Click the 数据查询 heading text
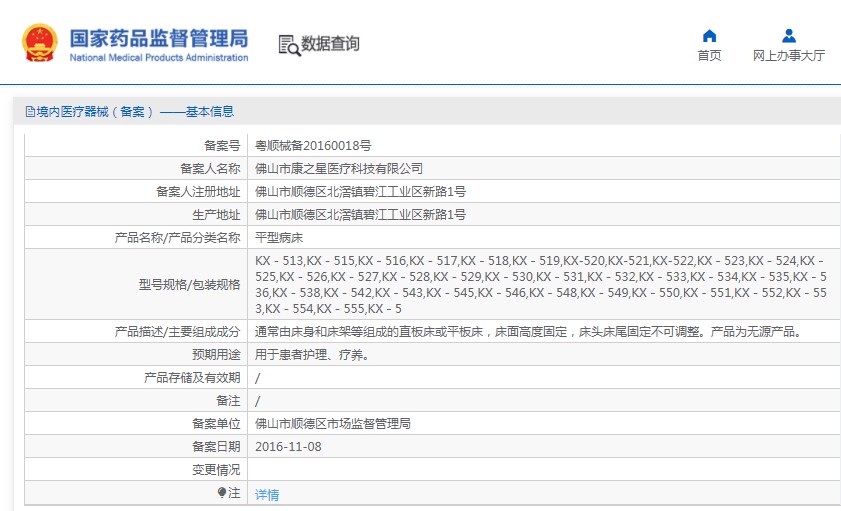This screenshot has height=511, width=841. tap(330, 43)
